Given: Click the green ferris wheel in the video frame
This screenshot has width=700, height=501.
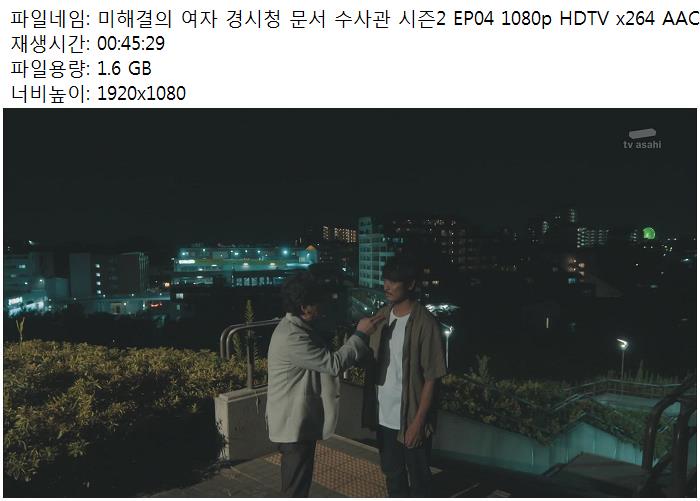Looking at the screenshot, I should [649, 233].
